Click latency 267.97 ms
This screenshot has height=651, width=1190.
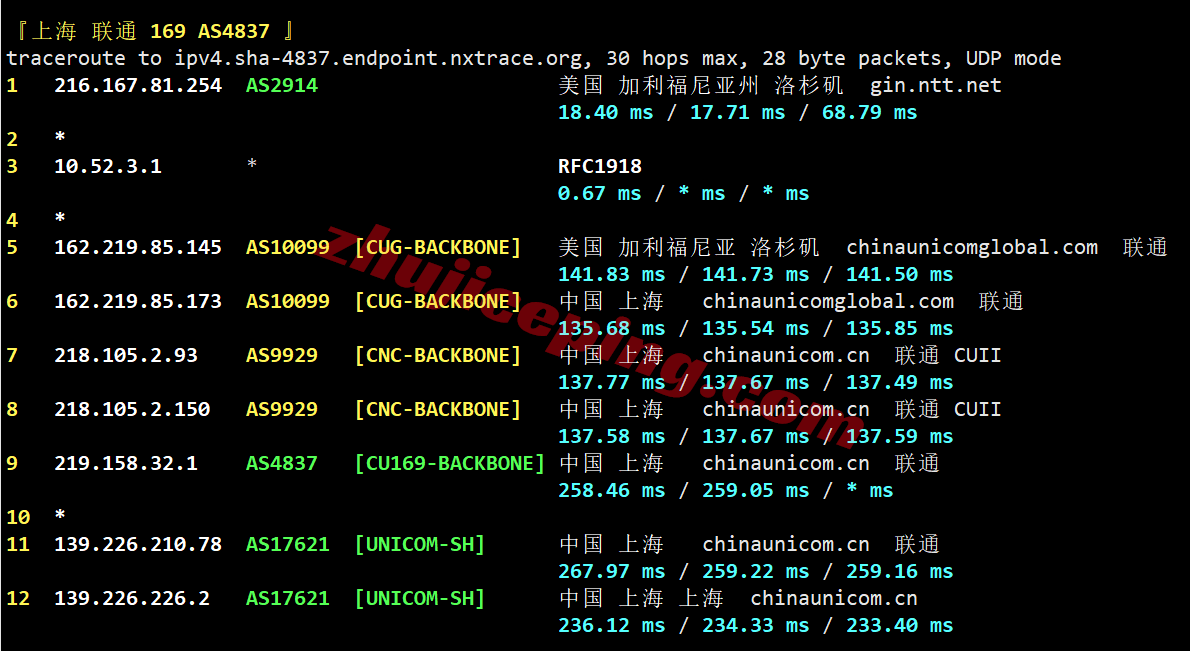pyautogui.click(x=612, y=571)
